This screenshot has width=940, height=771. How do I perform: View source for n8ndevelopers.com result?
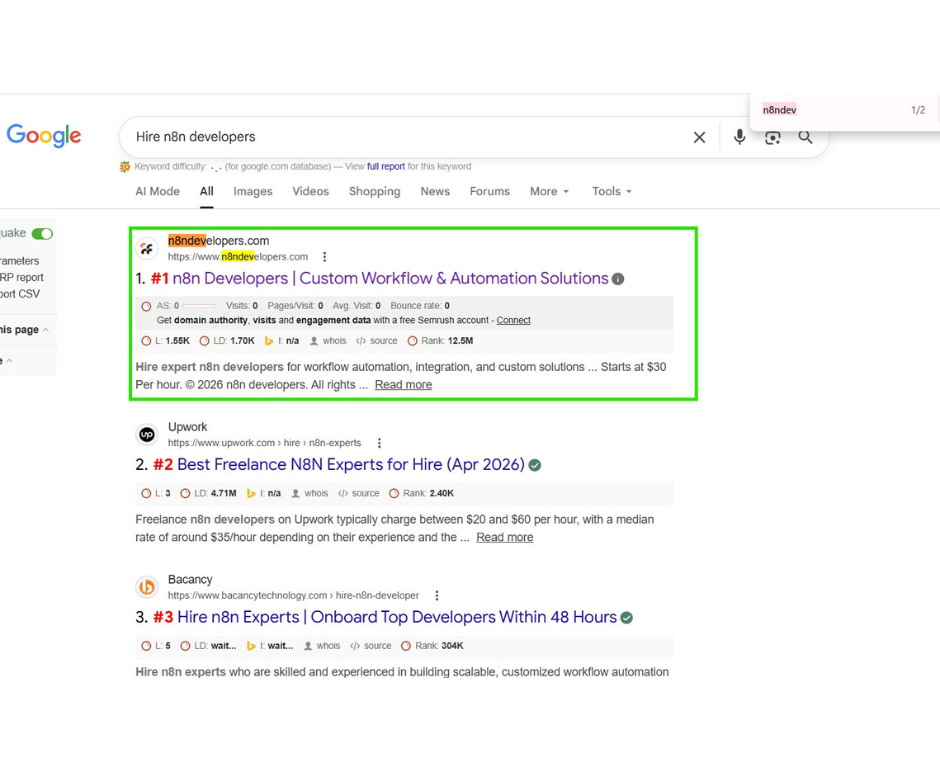(376, 341)
